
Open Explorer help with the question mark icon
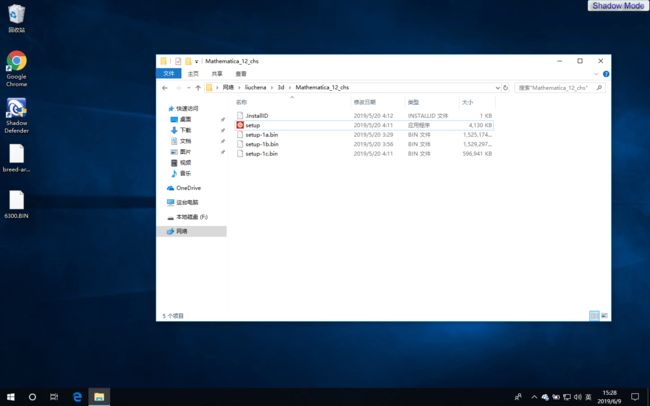(x=606, y=74)
